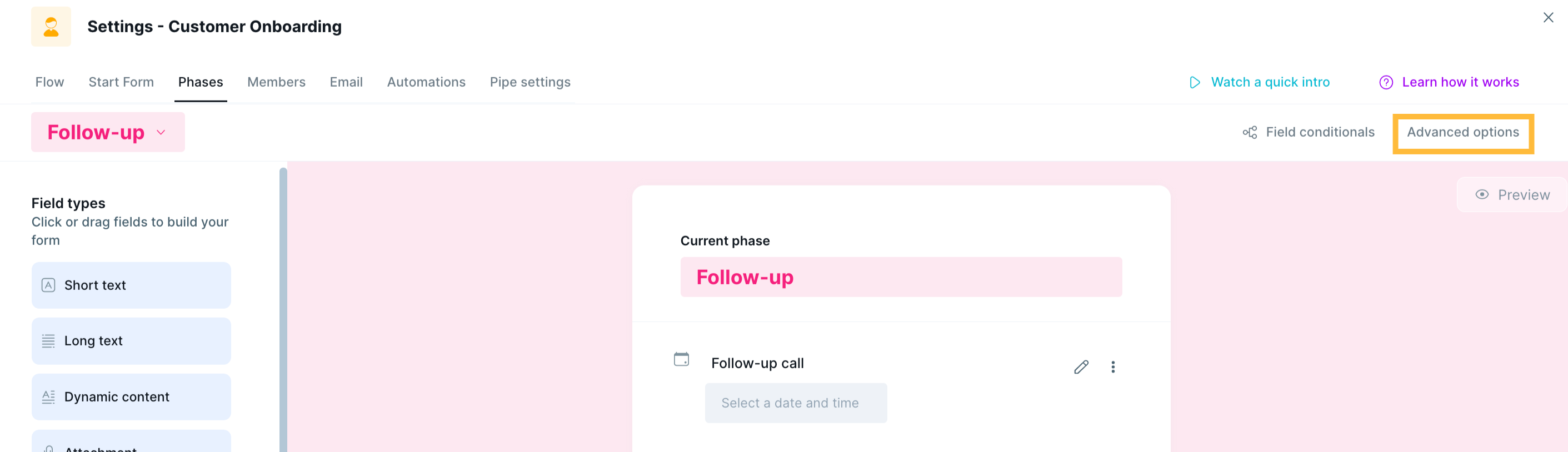Click the play icon for quick intro
Image resolution: width=1568 pixels, height=452 pixels.
1194,82
